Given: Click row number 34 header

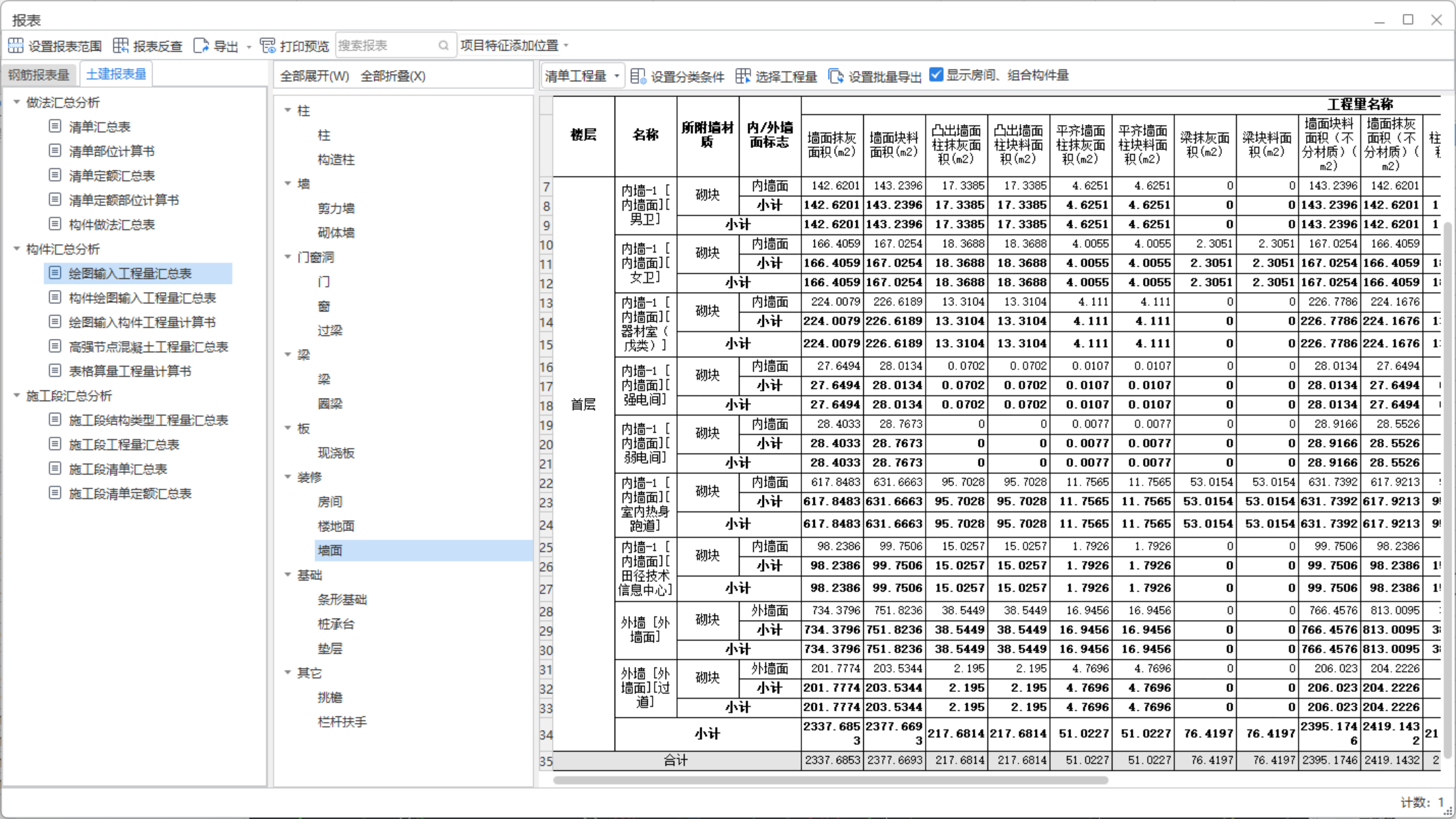Looking at the screenshot, I should coord(546,735).
